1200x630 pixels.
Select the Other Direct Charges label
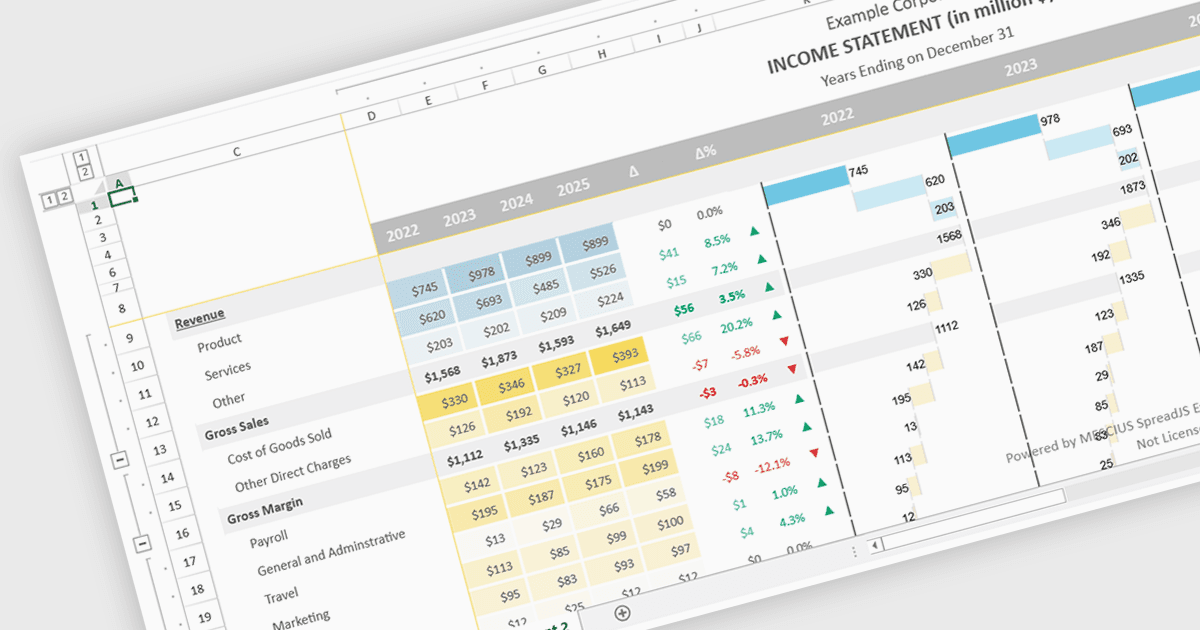(293, 474)
